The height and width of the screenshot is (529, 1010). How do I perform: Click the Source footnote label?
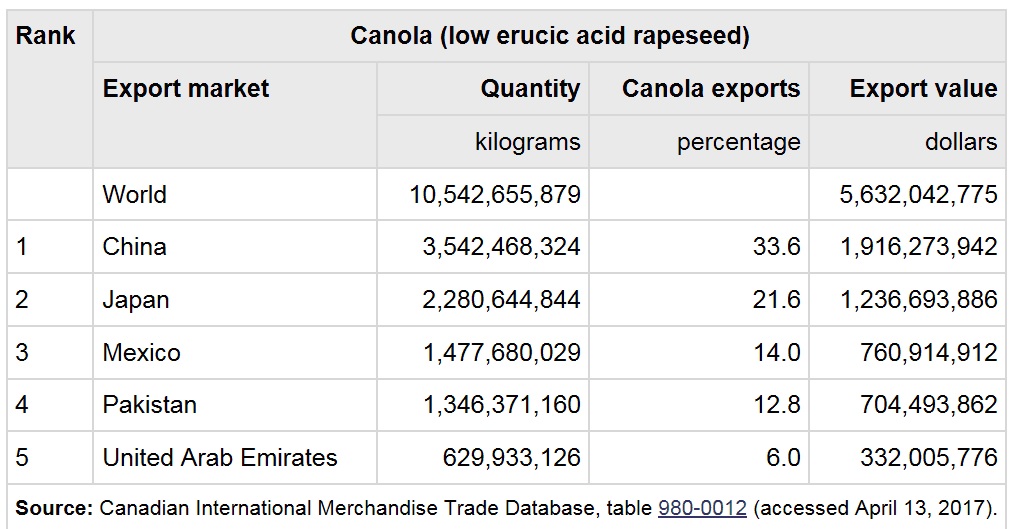click(x=54, y=508)
